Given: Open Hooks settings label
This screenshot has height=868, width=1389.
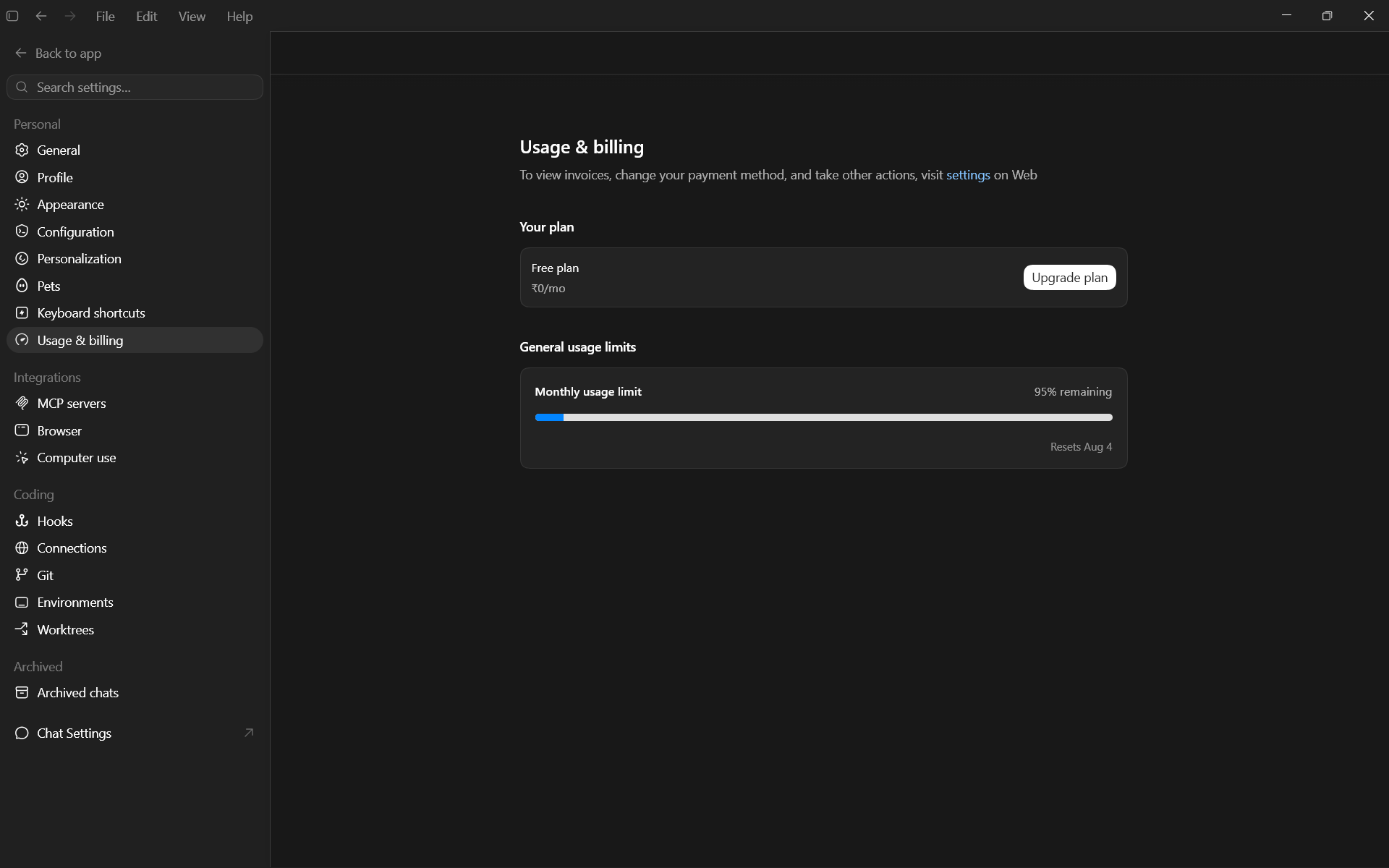Looking at the screenshot, I should click(x=55, y=521).
